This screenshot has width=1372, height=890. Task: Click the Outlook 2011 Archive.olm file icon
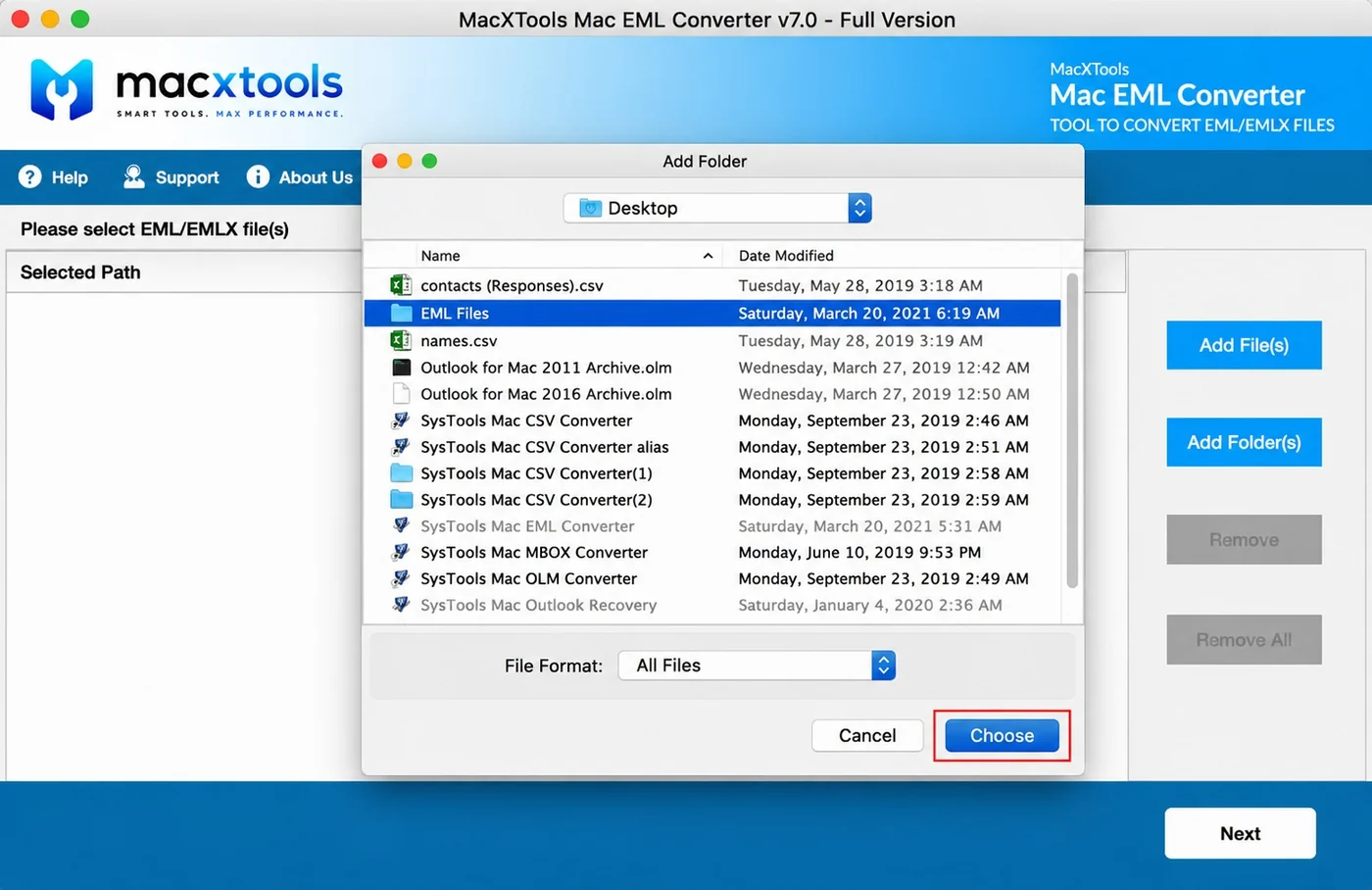401,368
